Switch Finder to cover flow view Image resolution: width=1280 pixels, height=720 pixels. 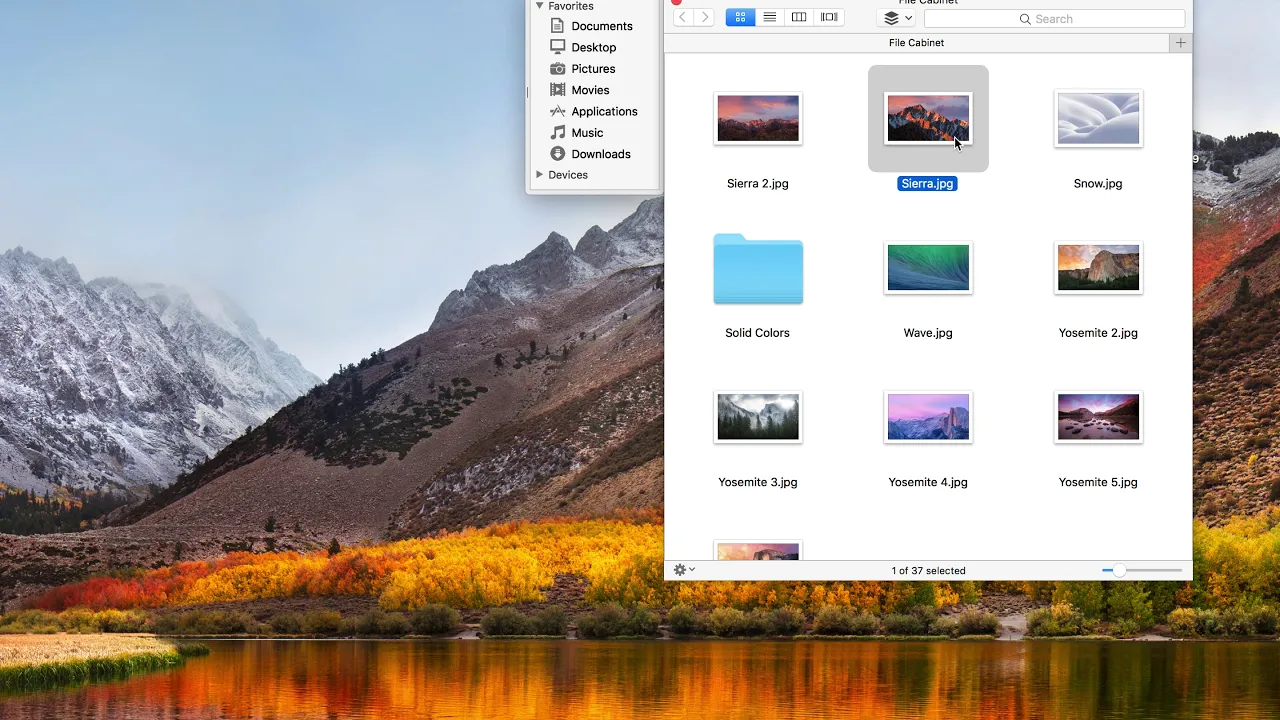click(829, 17)
